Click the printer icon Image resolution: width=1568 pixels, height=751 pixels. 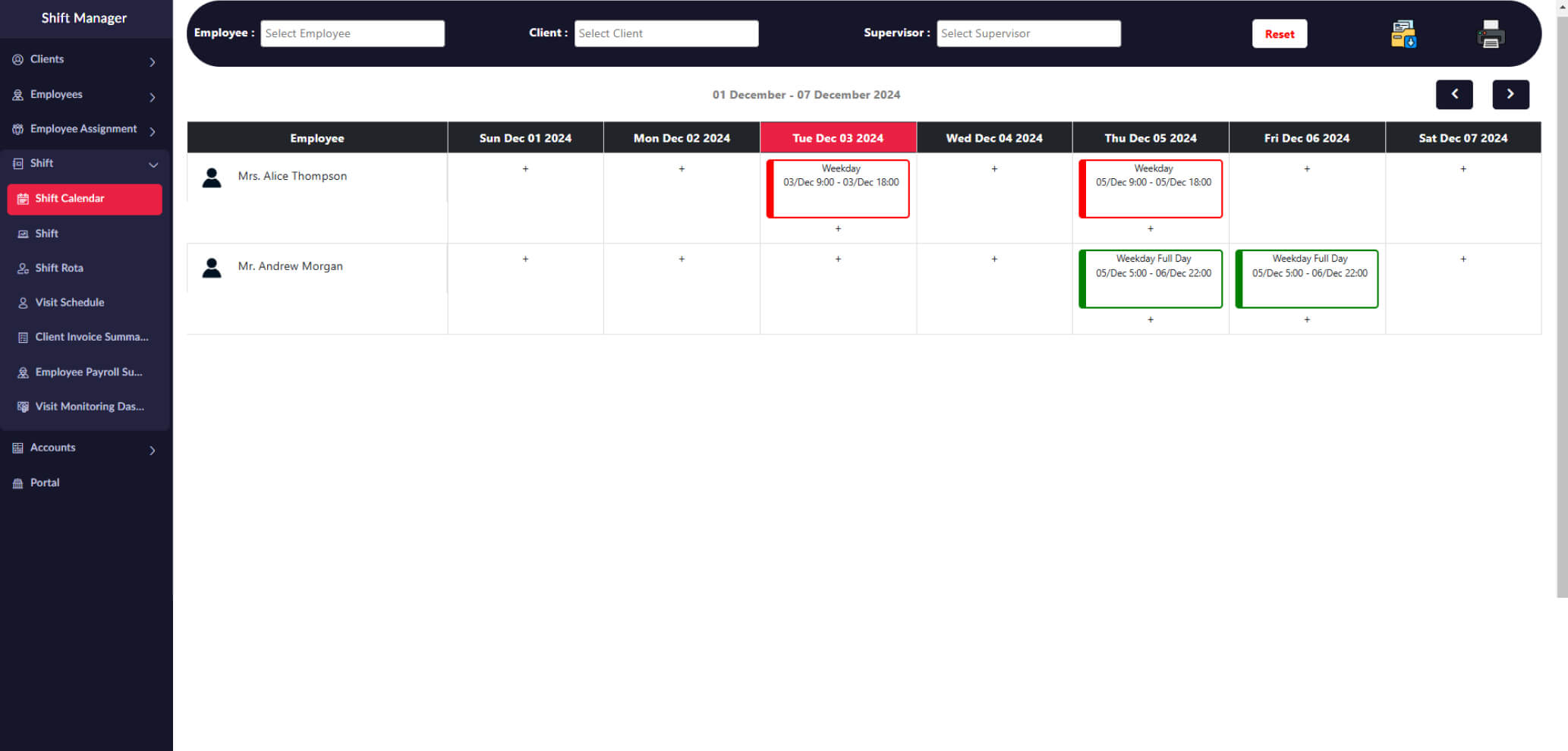tap(1491, 34)
